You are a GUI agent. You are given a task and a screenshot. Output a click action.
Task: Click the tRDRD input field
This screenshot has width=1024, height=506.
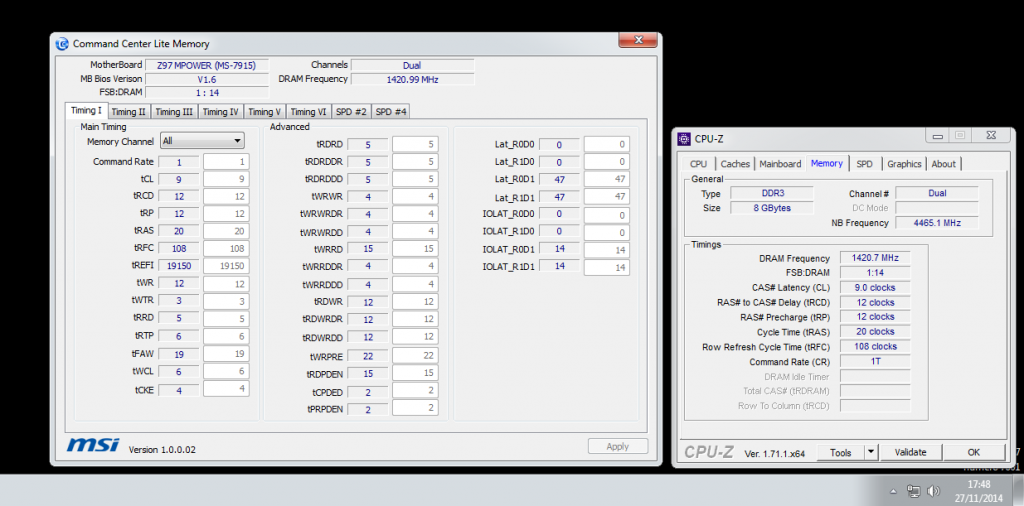415,144
